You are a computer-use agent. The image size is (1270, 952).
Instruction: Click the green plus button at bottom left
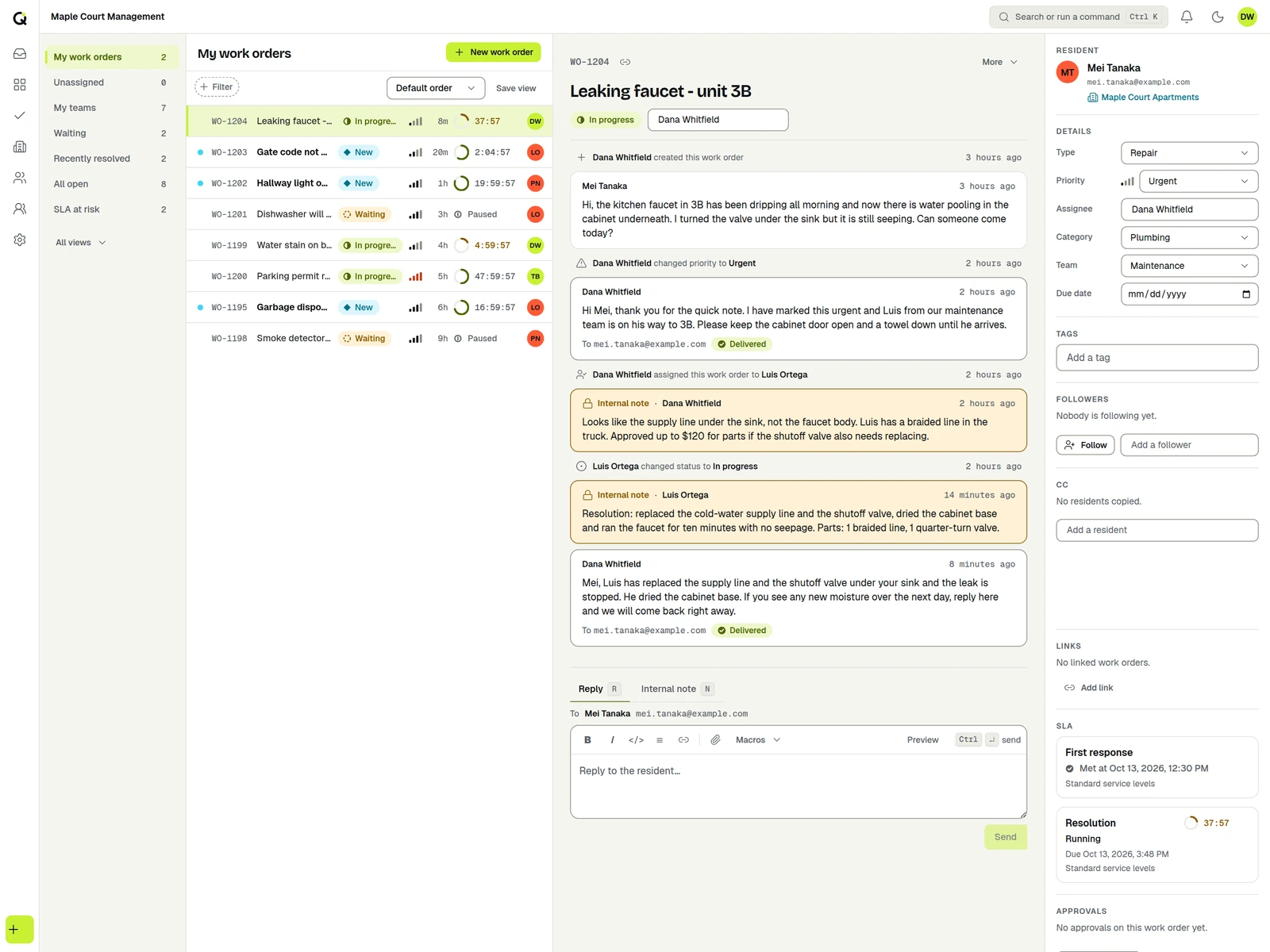[x=20, y=930]
